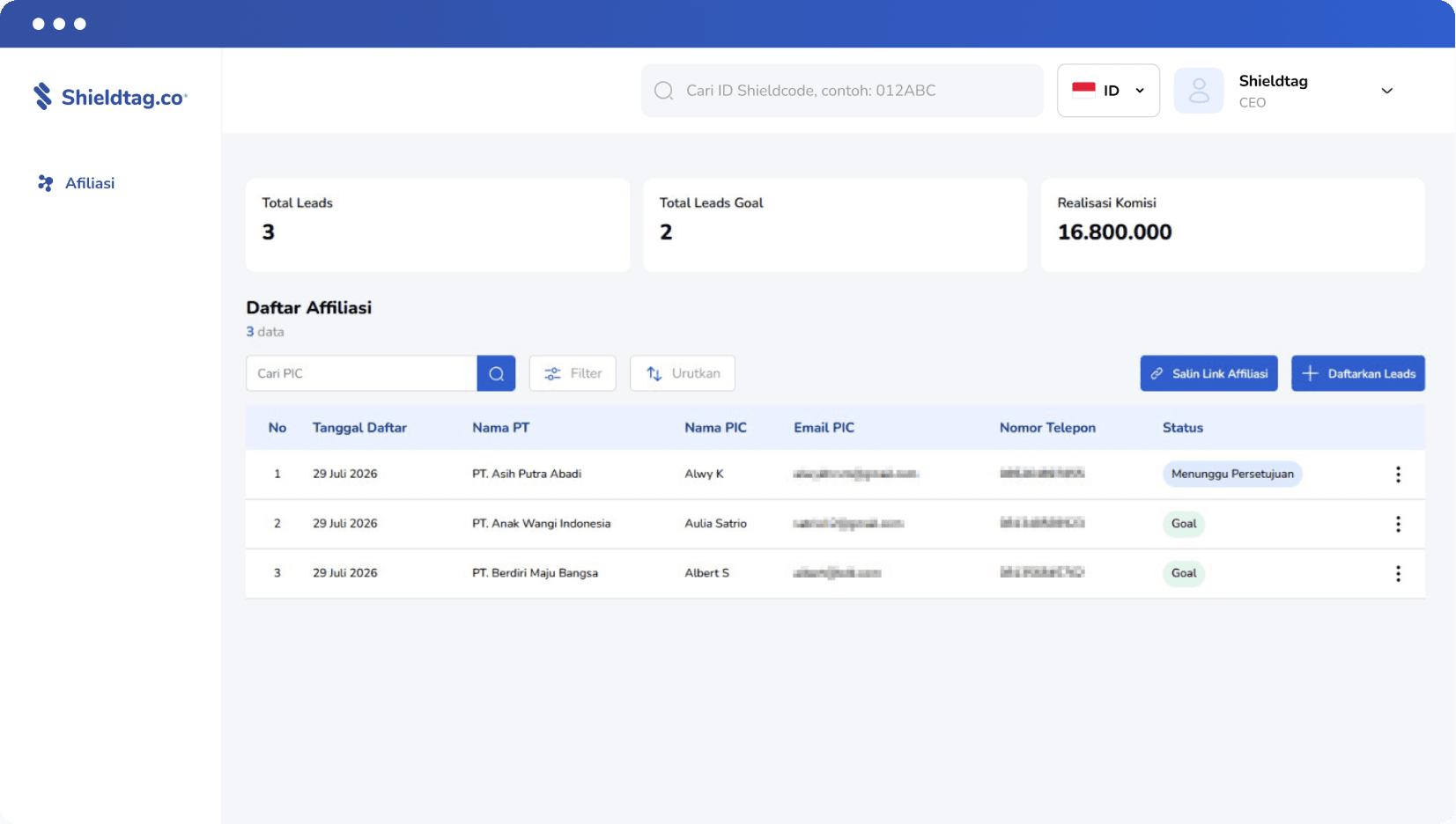Screen dimensions: 1456x824
Task: Open the Urutkan sort button
Action: click(683, 373)
